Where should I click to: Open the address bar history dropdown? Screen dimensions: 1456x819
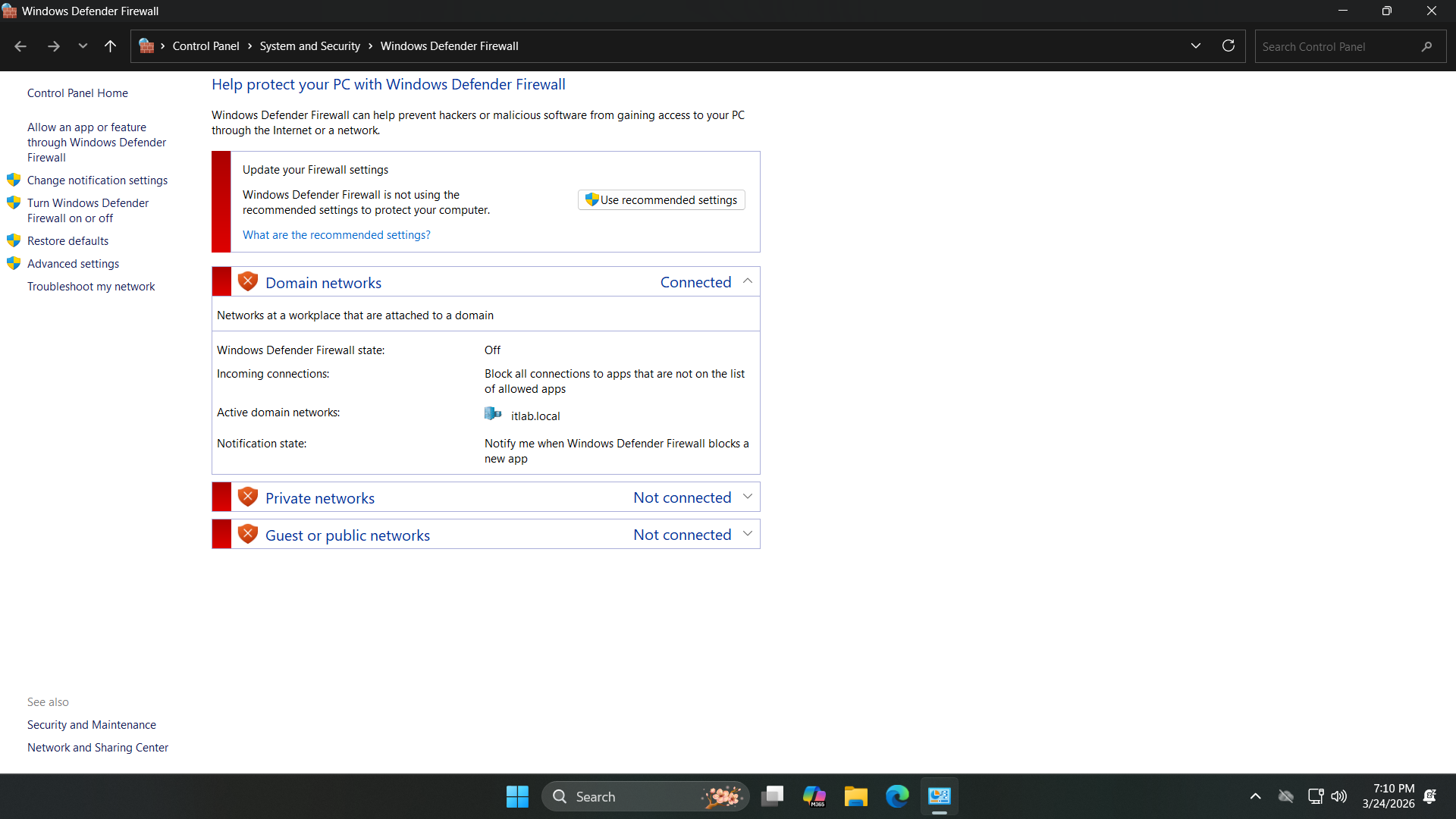pos(1196,46)
